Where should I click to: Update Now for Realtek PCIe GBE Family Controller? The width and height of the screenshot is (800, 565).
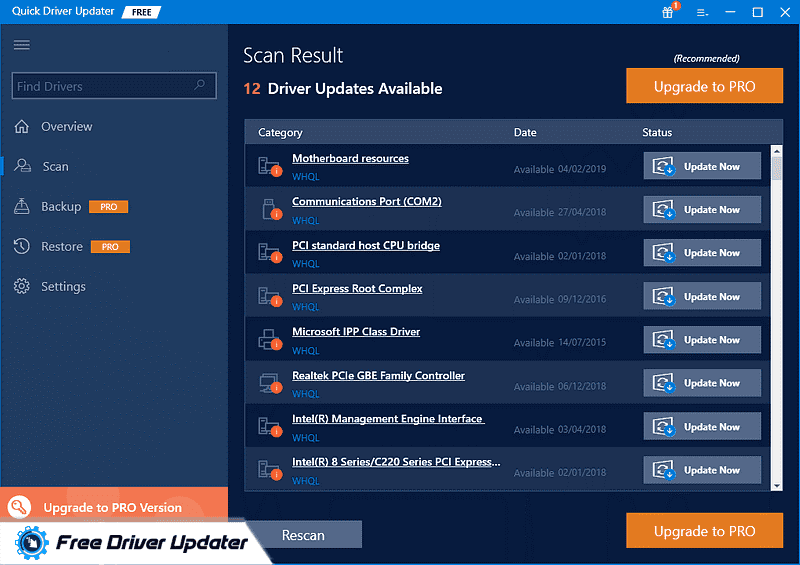(702, 383)
